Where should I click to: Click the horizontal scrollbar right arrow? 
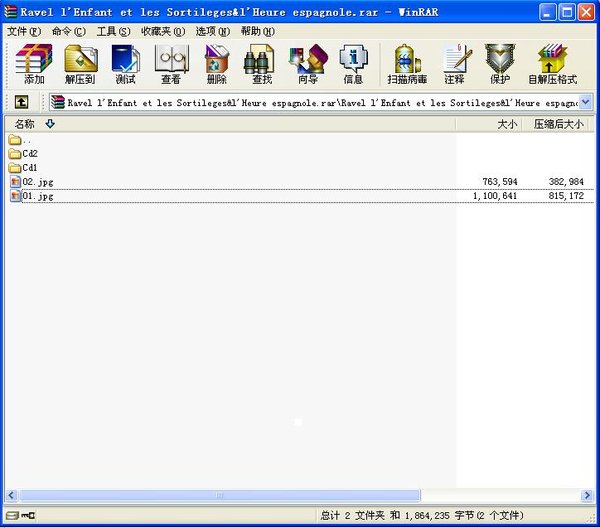click(x=587, y=495)
